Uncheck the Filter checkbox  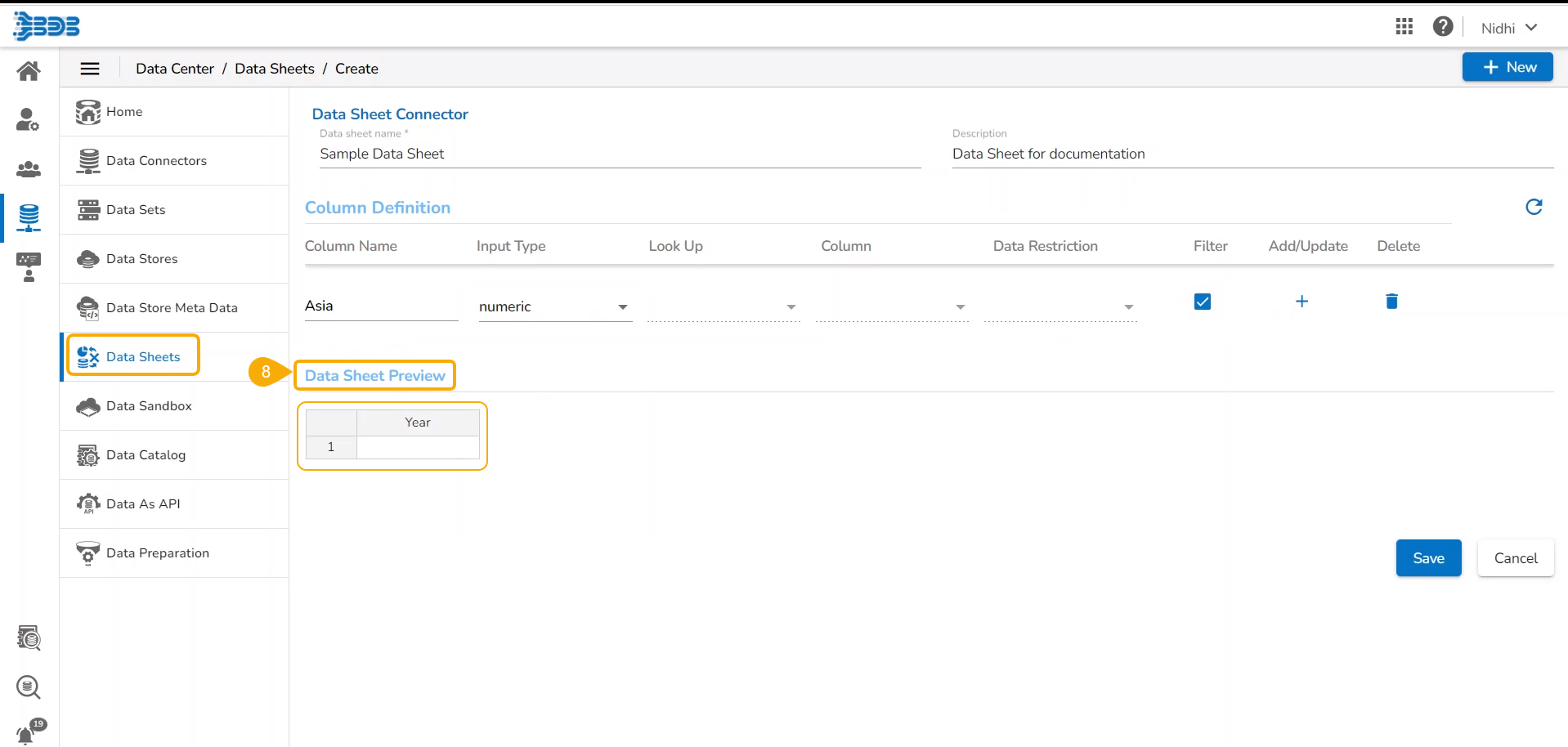(1202, 302)
